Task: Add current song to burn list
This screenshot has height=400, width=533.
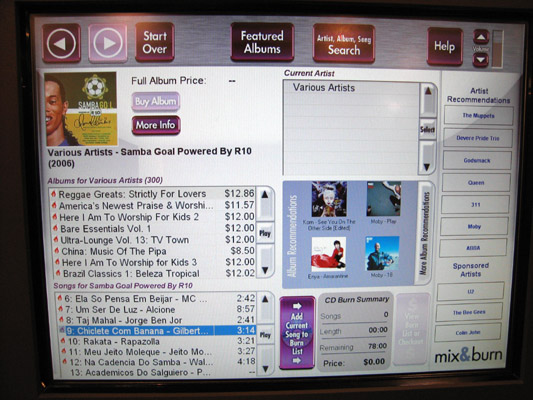Action: pos(297,333)
